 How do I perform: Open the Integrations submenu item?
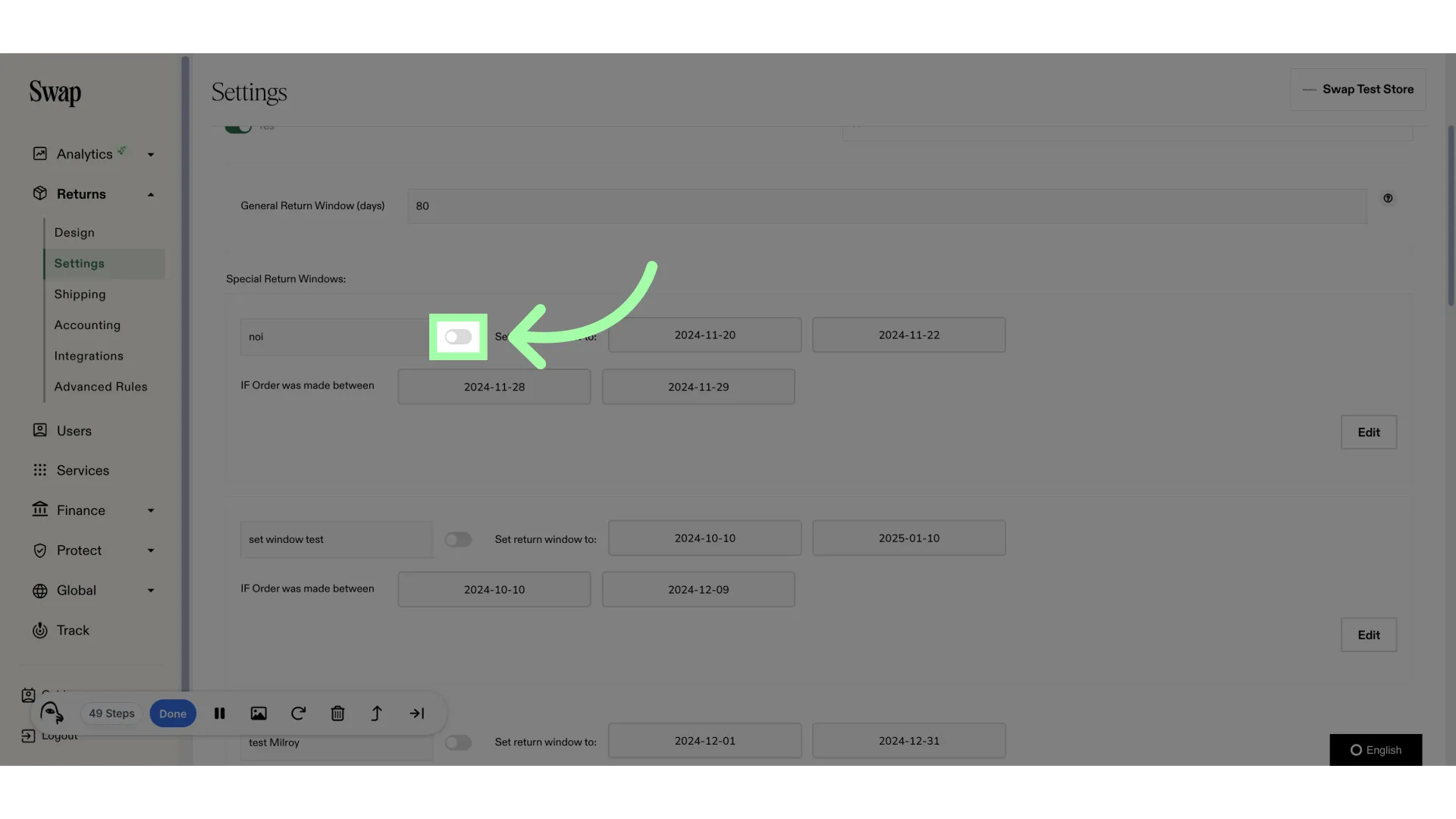coord(89,356)
